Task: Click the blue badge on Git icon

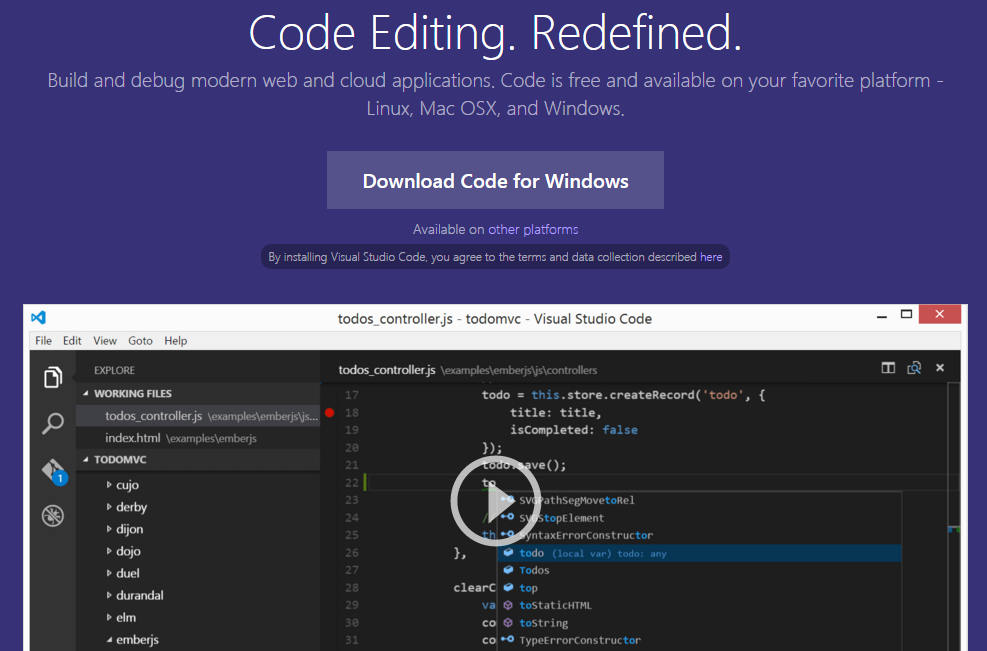Action: [x=60, y=478]
